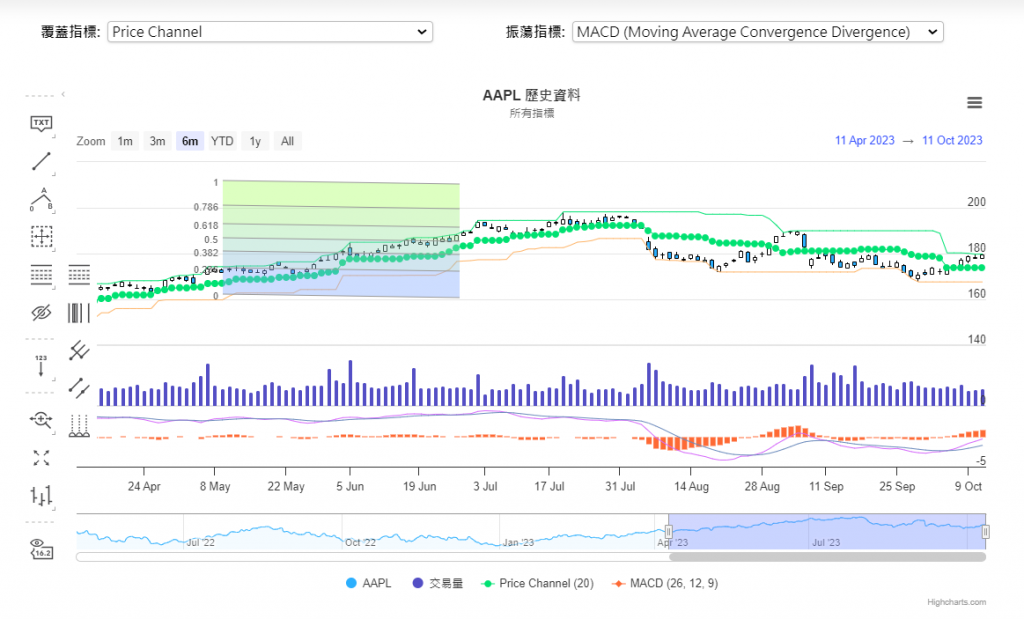Screen dimensions: 1024x619
Task: Set zoom range to 1y
Action: pyautogui.click(x=255, y=141)
